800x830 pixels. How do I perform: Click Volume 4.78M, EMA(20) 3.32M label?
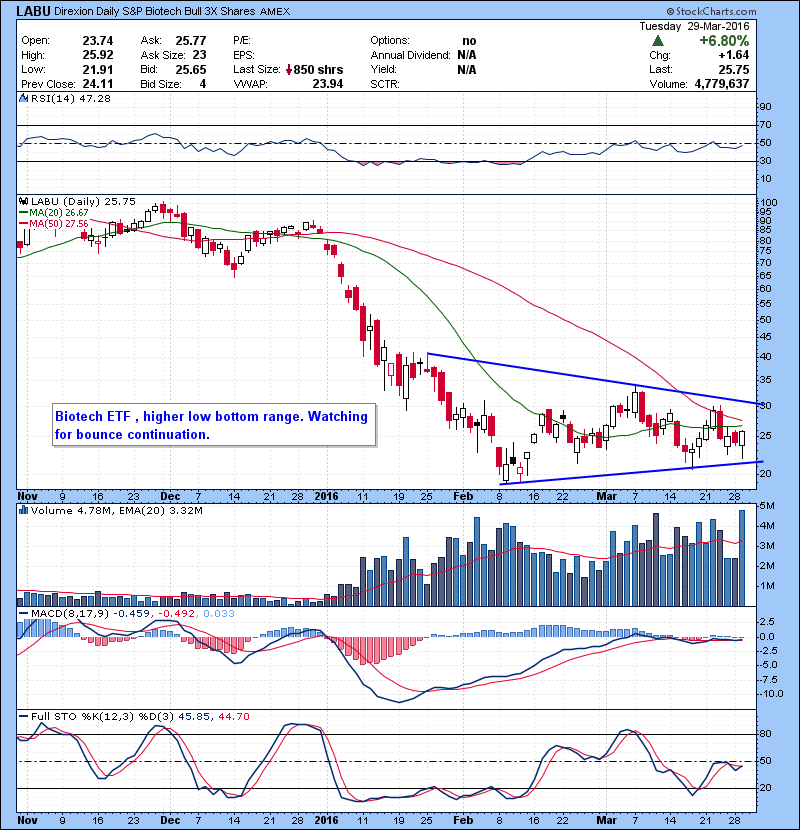click(x=116, y=510)
